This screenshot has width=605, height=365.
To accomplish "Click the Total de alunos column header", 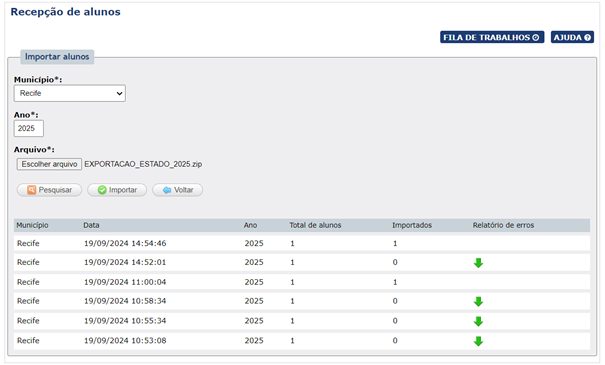I will (x=315, y=225).
